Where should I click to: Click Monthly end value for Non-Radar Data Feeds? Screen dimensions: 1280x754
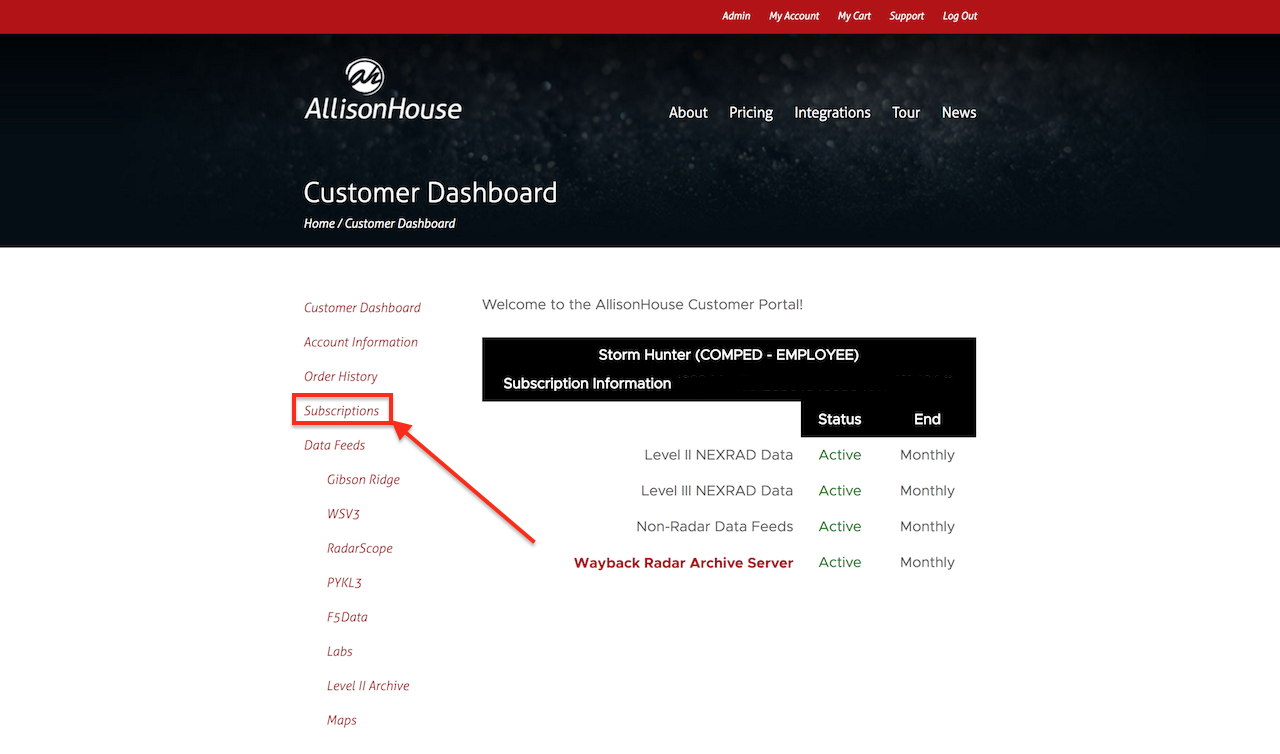927,527
